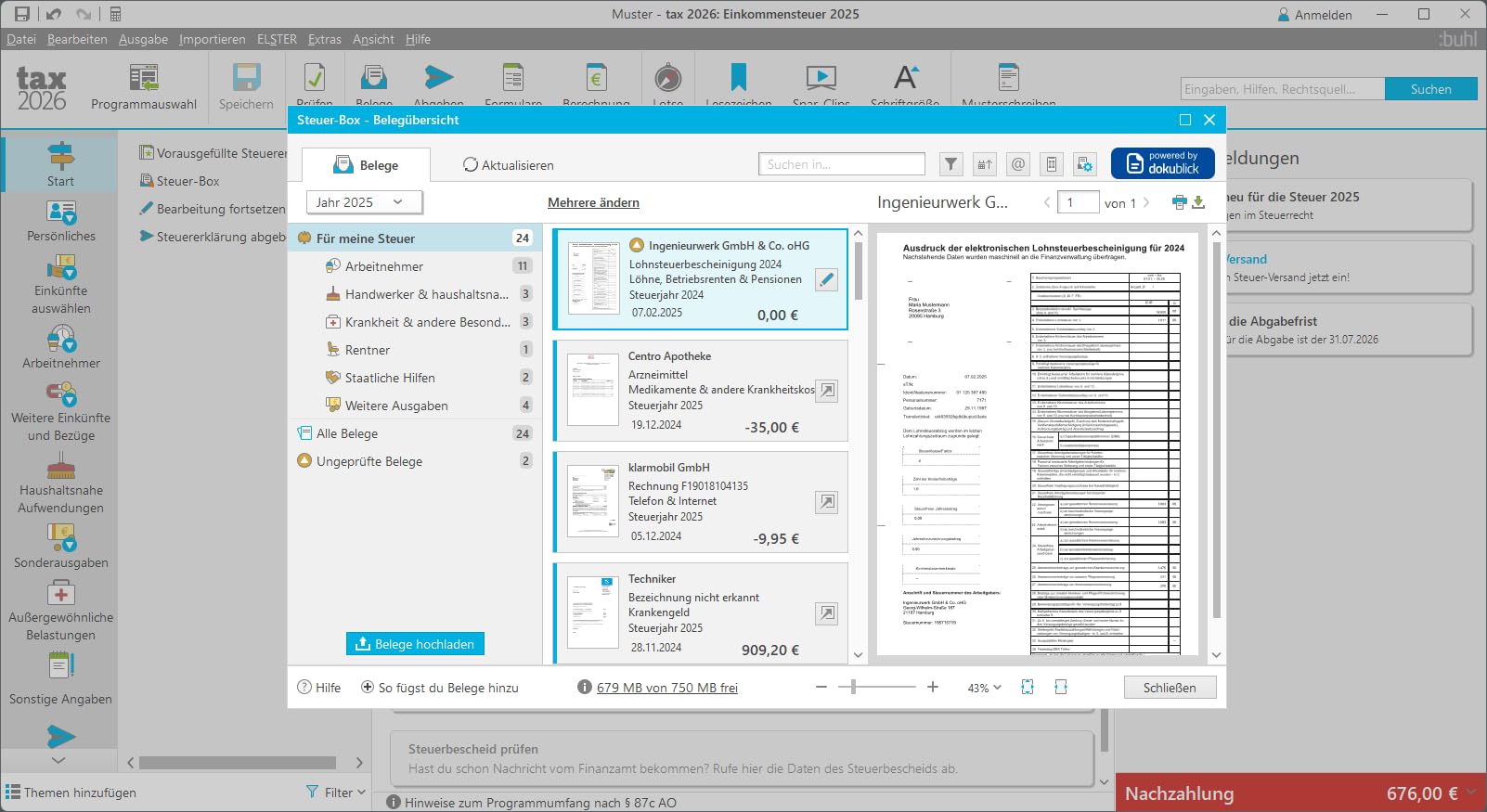Image resolution: width=1487 pixels, height=812 pixels.
Task: Click the Mehrere ändern link
Action: click(x=593, y=202)
